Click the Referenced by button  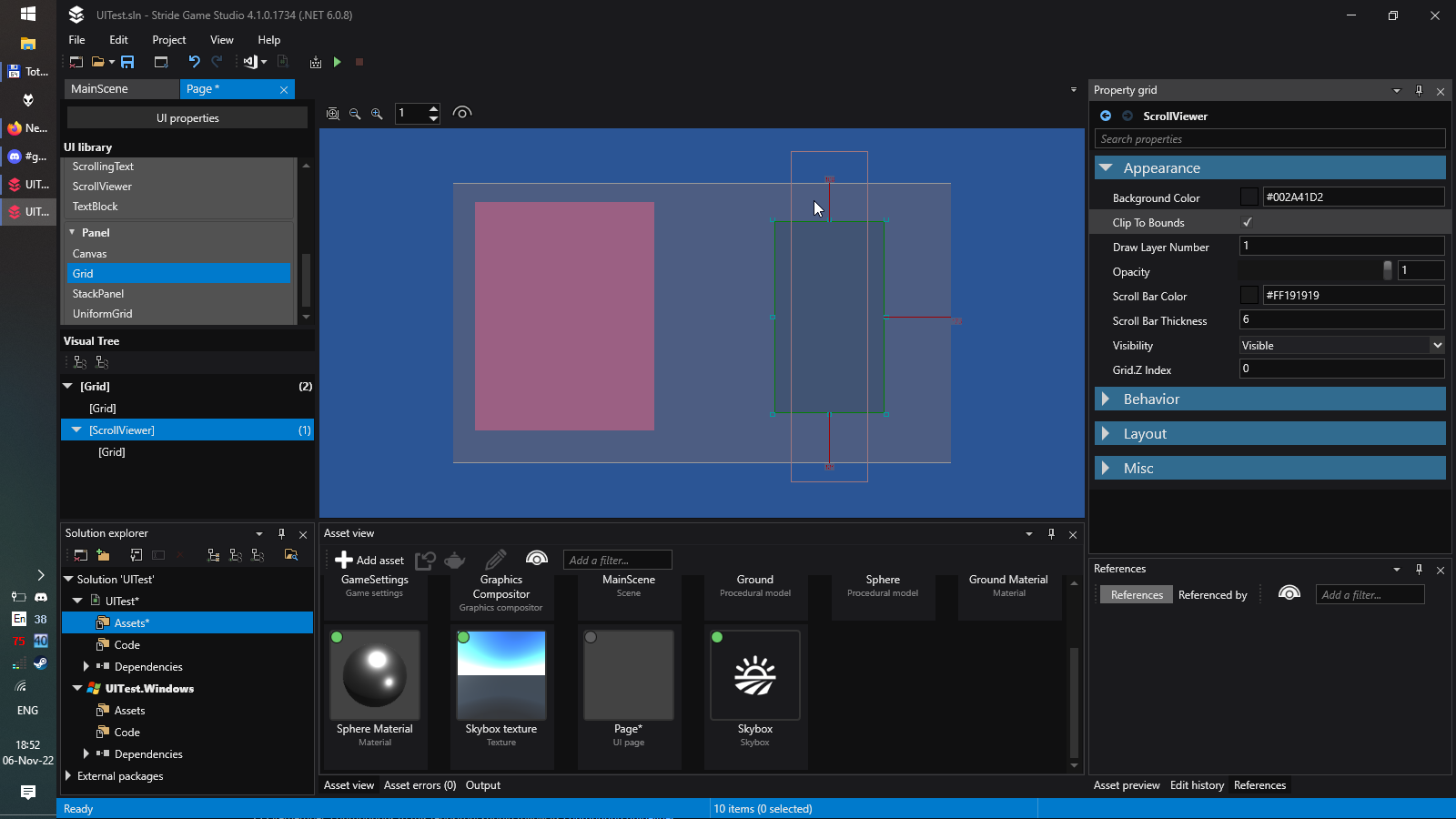(1213, 594)
